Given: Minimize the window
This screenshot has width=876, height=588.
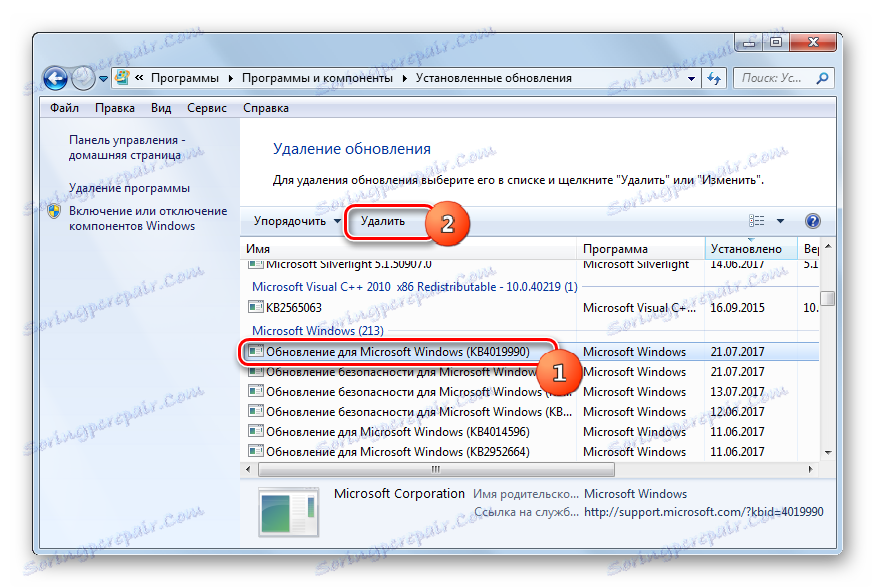Looking at the screenshot, I should click(x=750, y=42).
